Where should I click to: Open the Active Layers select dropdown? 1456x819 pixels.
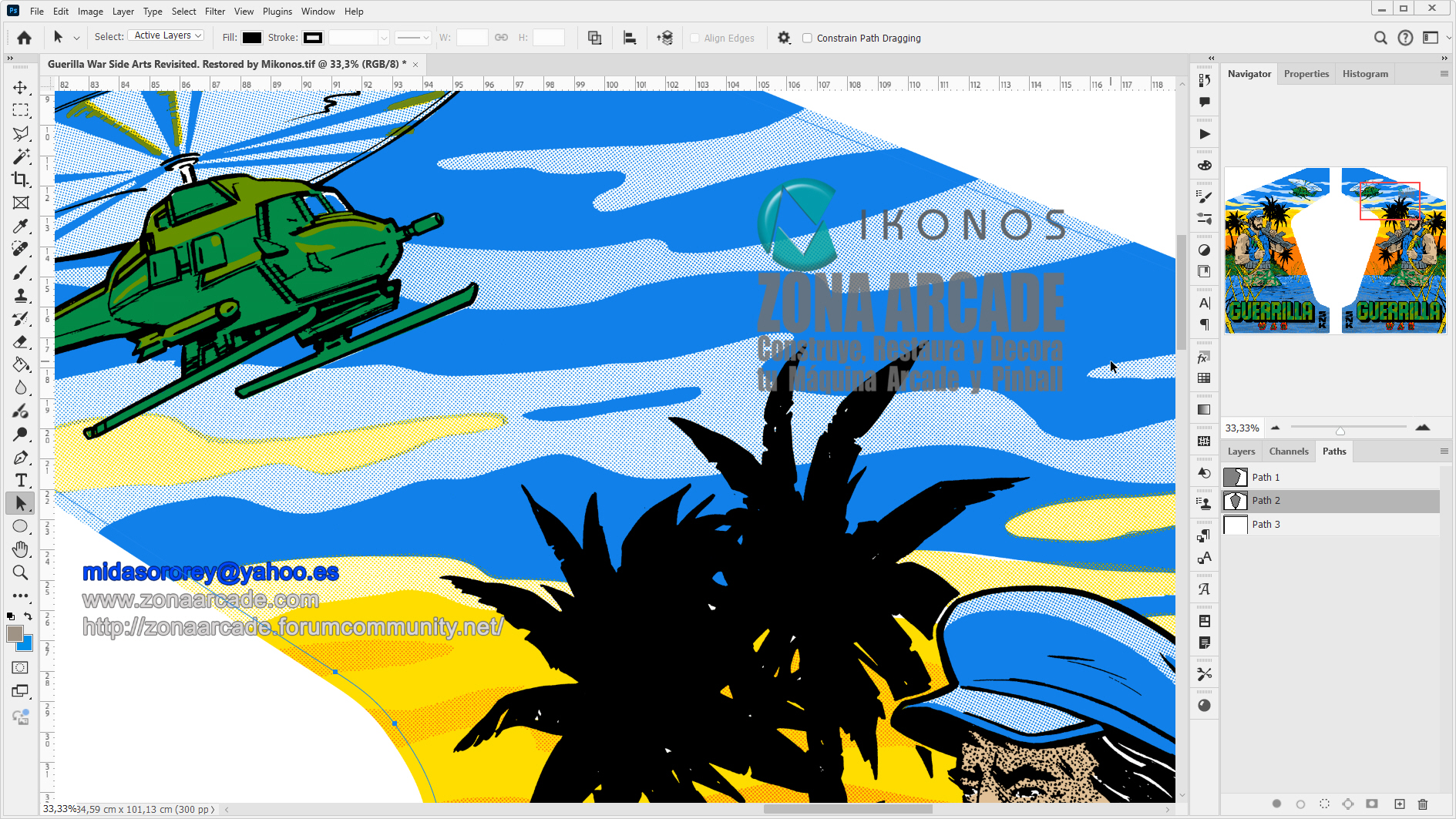pos(166,35)
